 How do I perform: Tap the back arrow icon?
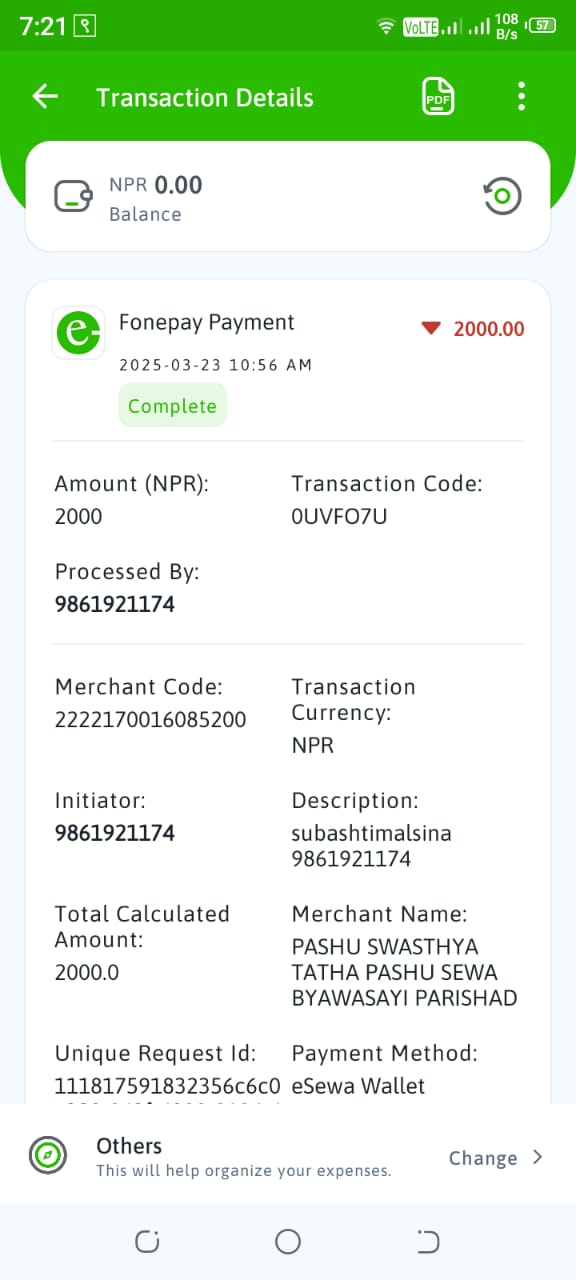45,96
